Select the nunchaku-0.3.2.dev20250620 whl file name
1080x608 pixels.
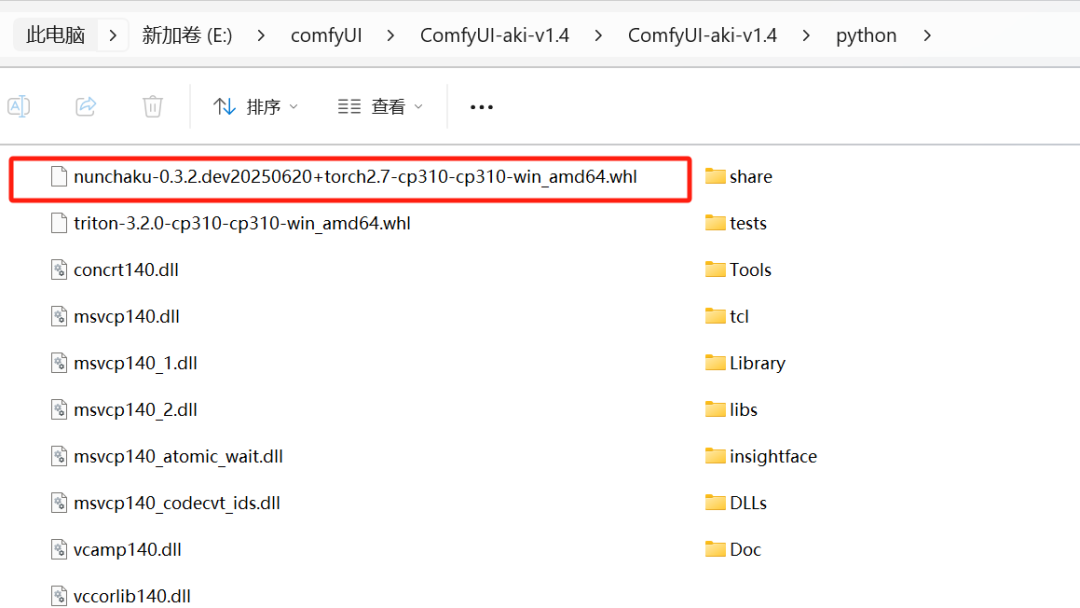coord(355,177)
